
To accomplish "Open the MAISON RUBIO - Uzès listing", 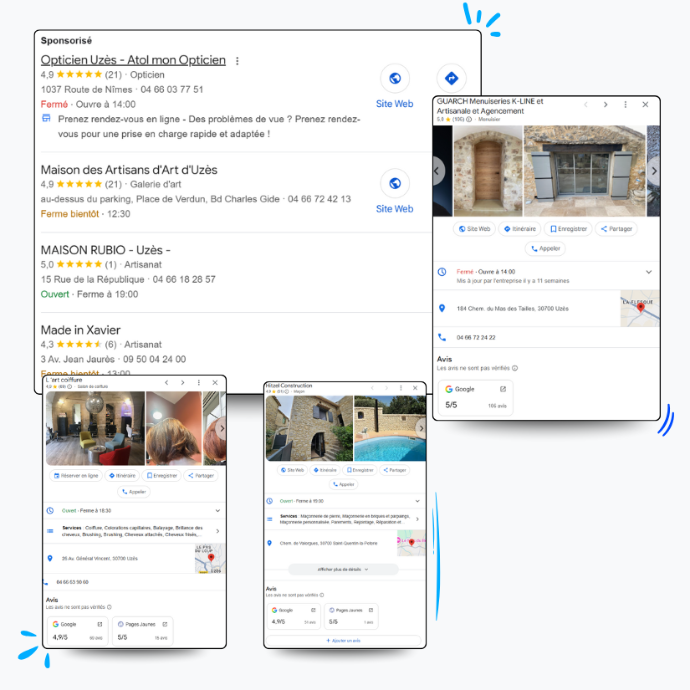I will pos(106,250).
